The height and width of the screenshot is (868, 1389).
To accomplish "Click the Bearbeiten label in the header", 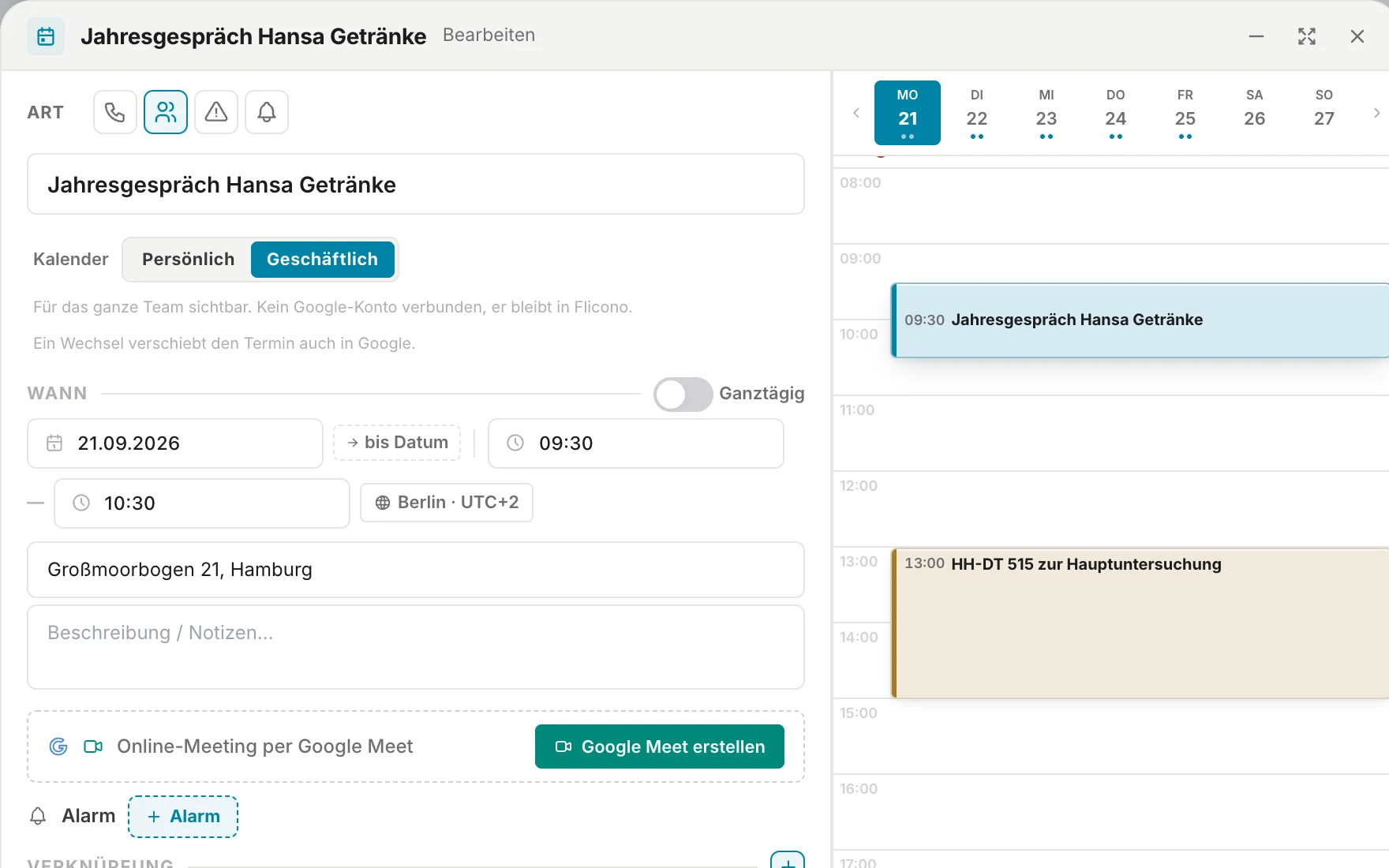I will 489,35.
